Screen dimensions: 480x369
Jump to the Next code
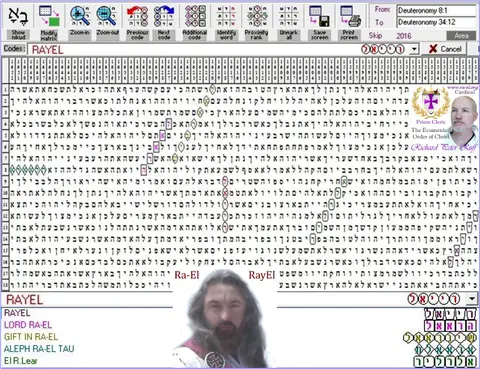pyautogui.click(x=164, y=22)
